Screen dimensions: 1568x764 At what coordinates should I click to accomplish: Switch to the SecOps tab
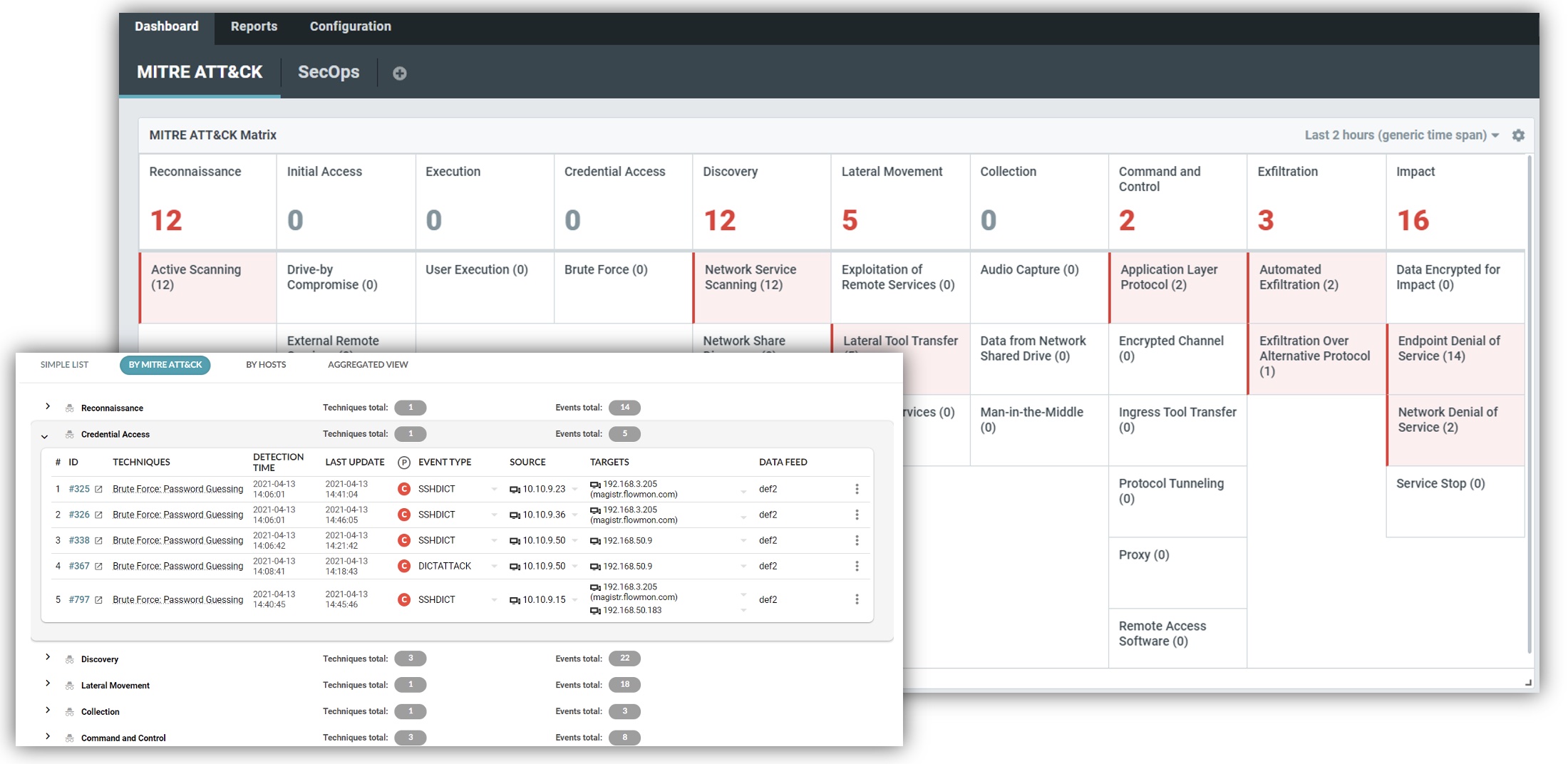(329, 72)
